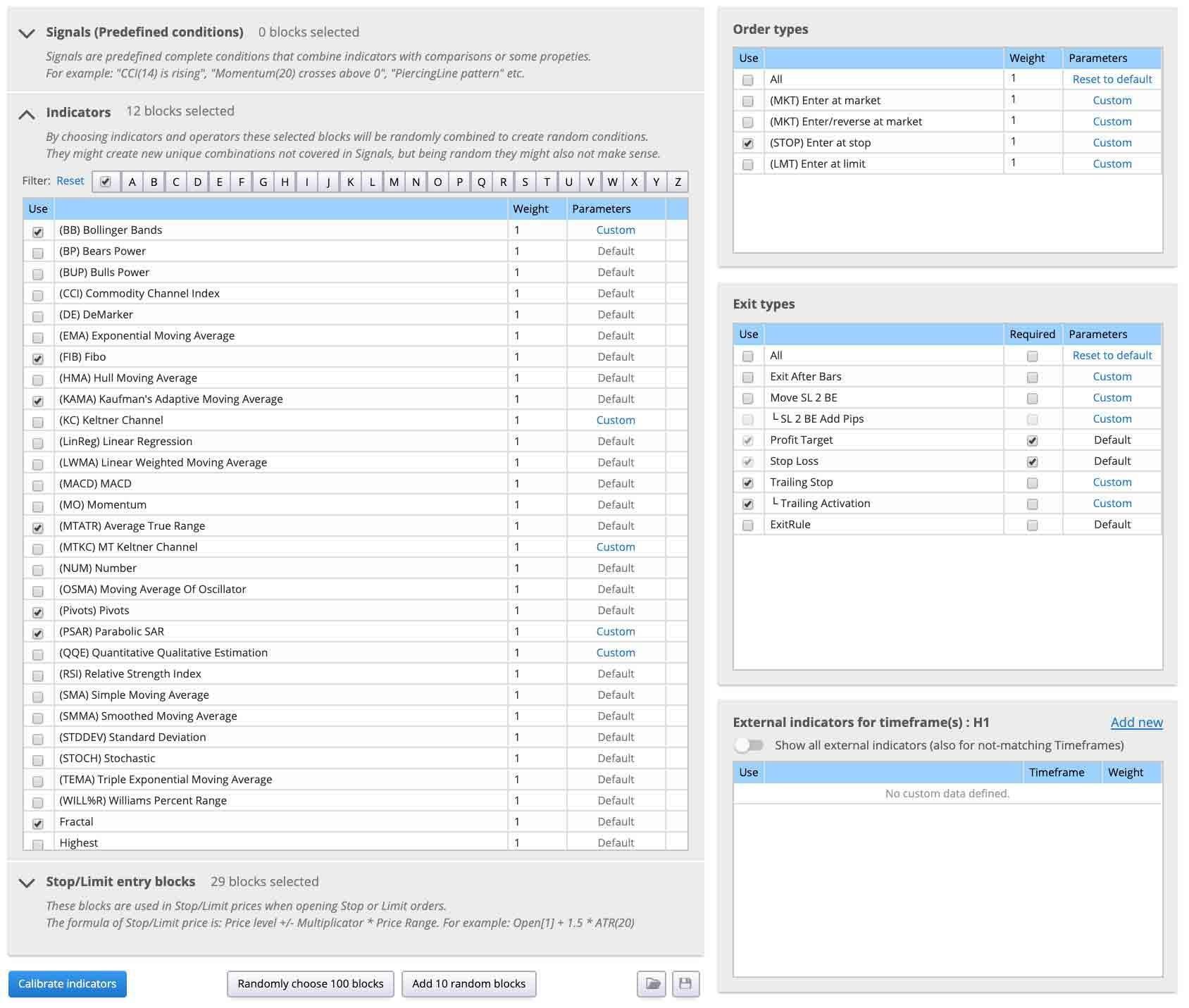Uncheck the Pivots indicator checkbox
This screenshot has width=1189, height=1008.
[x=38, y=612]
